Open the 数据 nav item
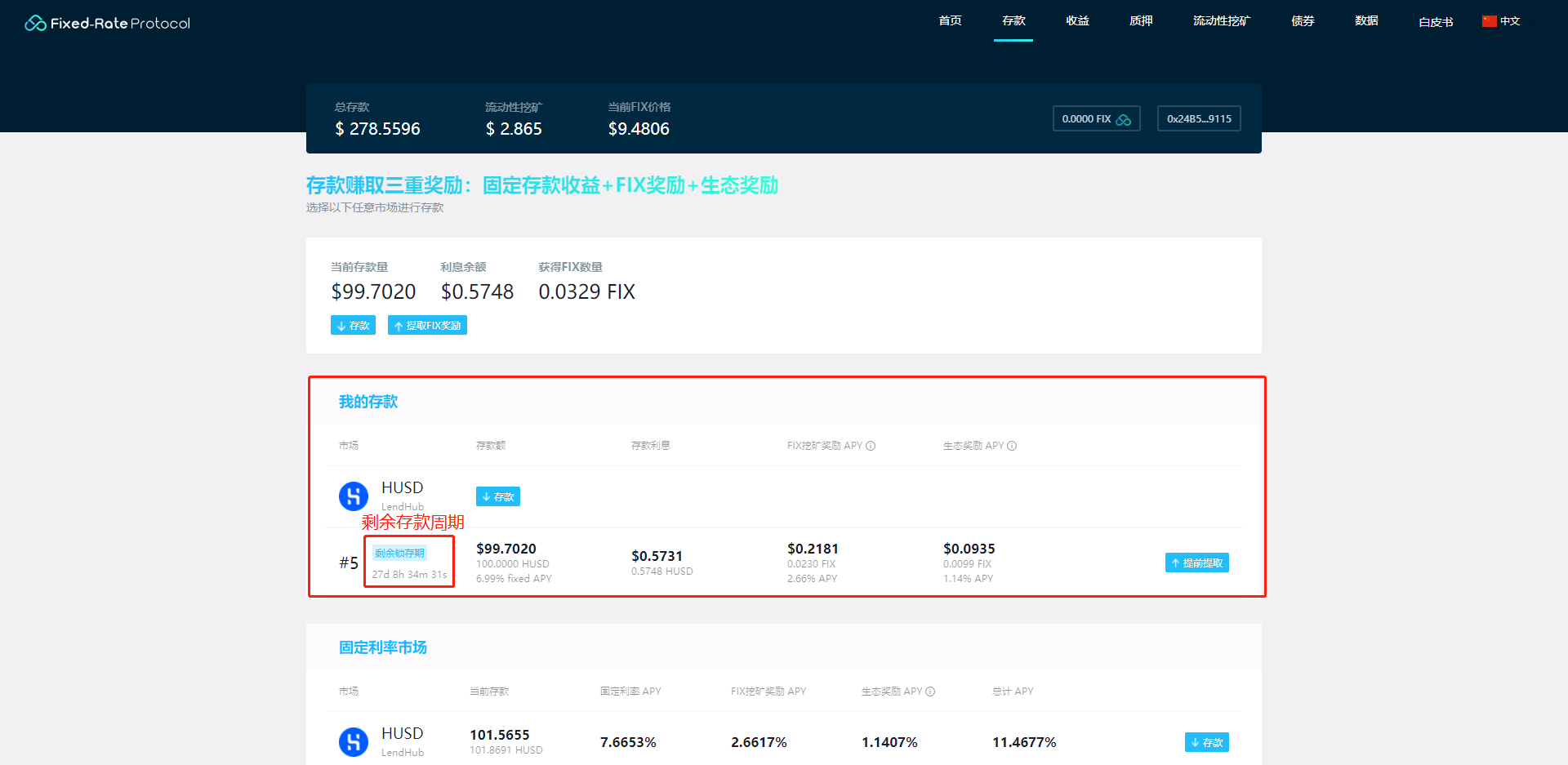Viewport: 1568px width, 765px height. [x=1366, y=21]
